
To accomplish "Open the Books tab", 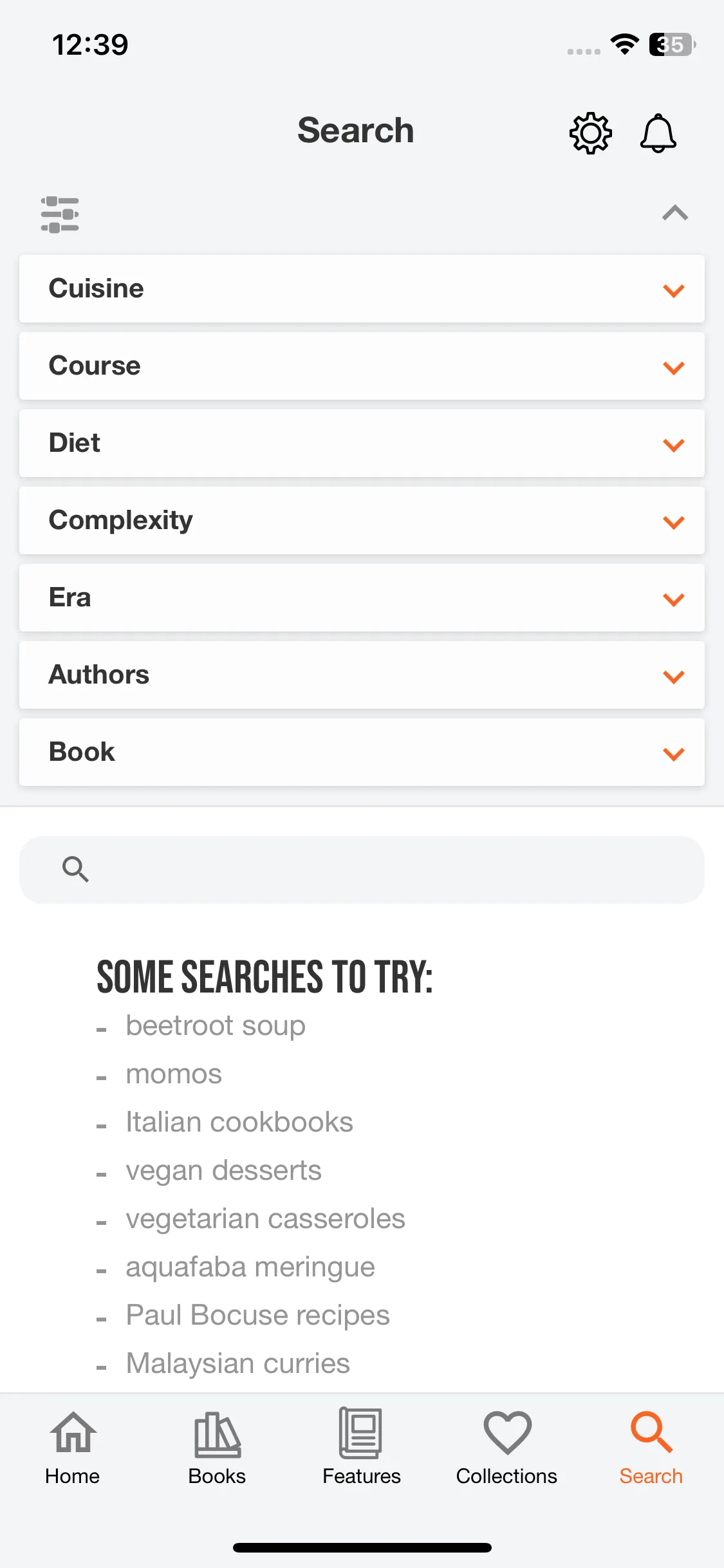I will [x=217, y=1448].
